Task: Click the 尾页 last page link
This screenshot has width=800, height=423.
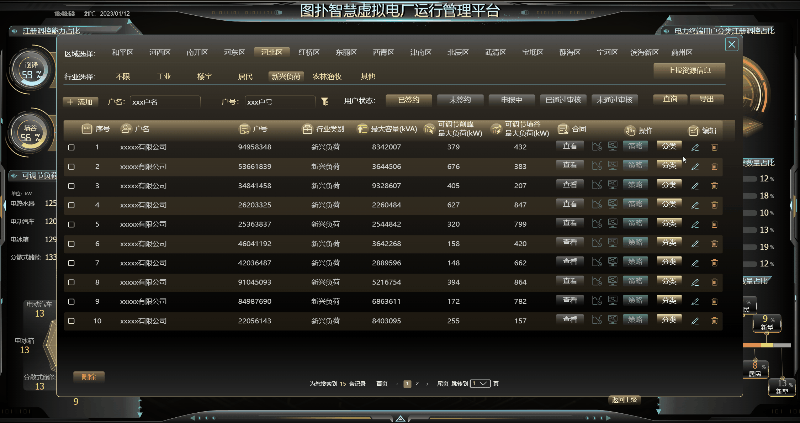Action: coord(442,383)
